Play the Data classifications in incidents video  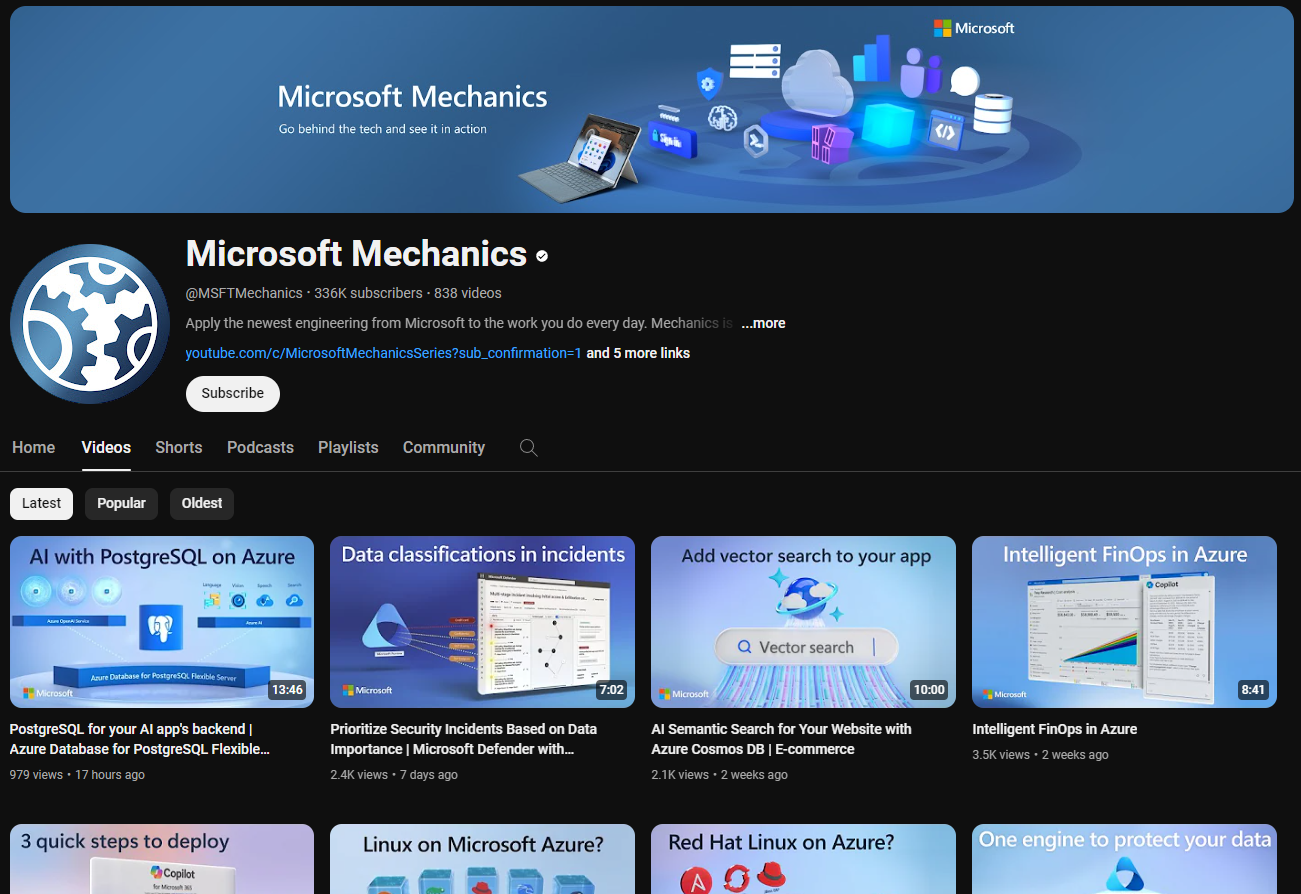(x=482, y=622)
